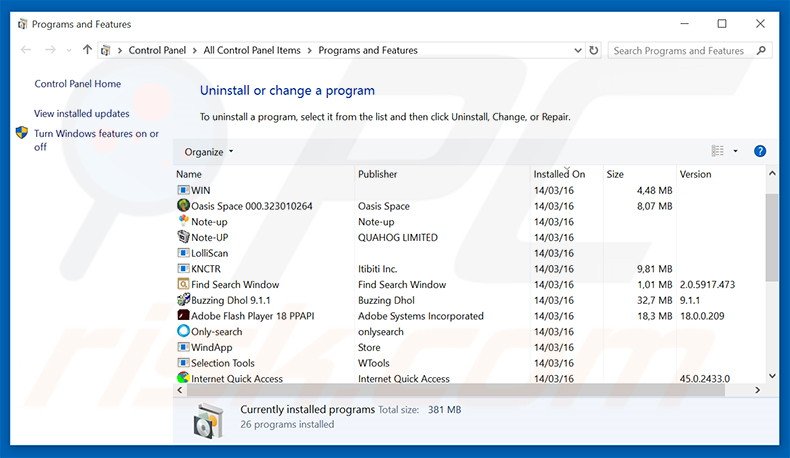Select Adobe Flash Player 18 PPAPI entry
Image resolution: width=790 pixels, height=458 pixels.
tap(252, 315)
